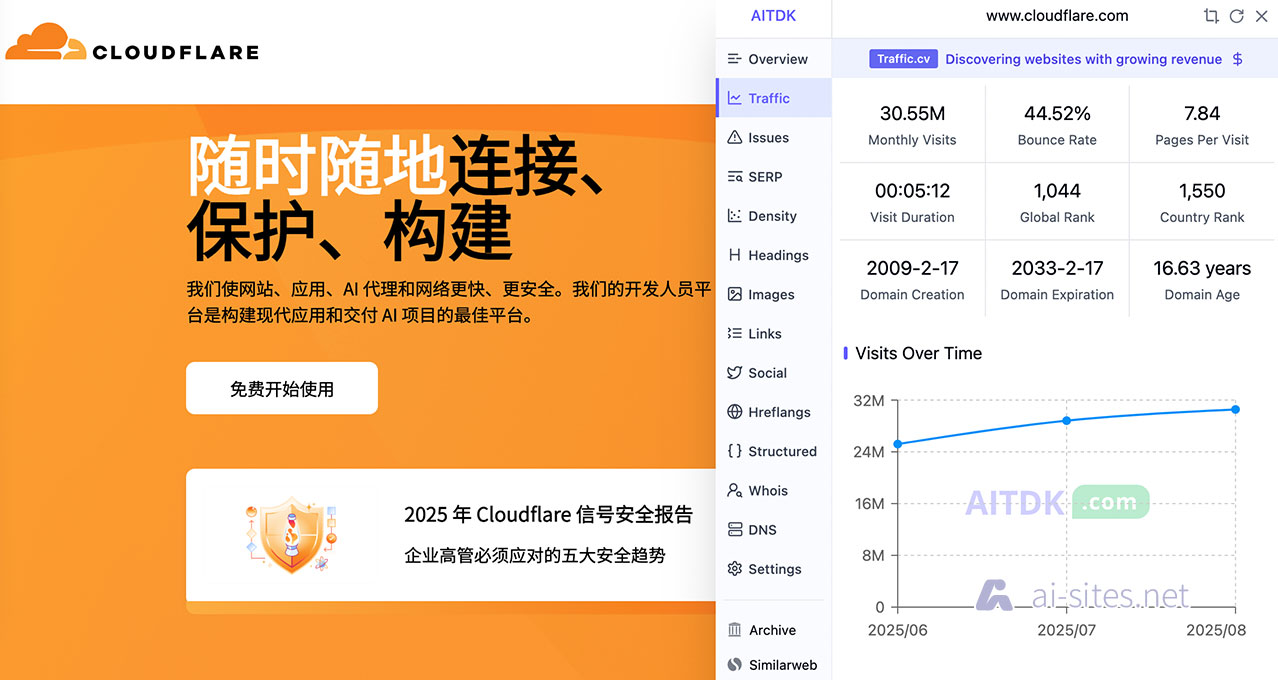Show the DNS records section

point(762,530)
